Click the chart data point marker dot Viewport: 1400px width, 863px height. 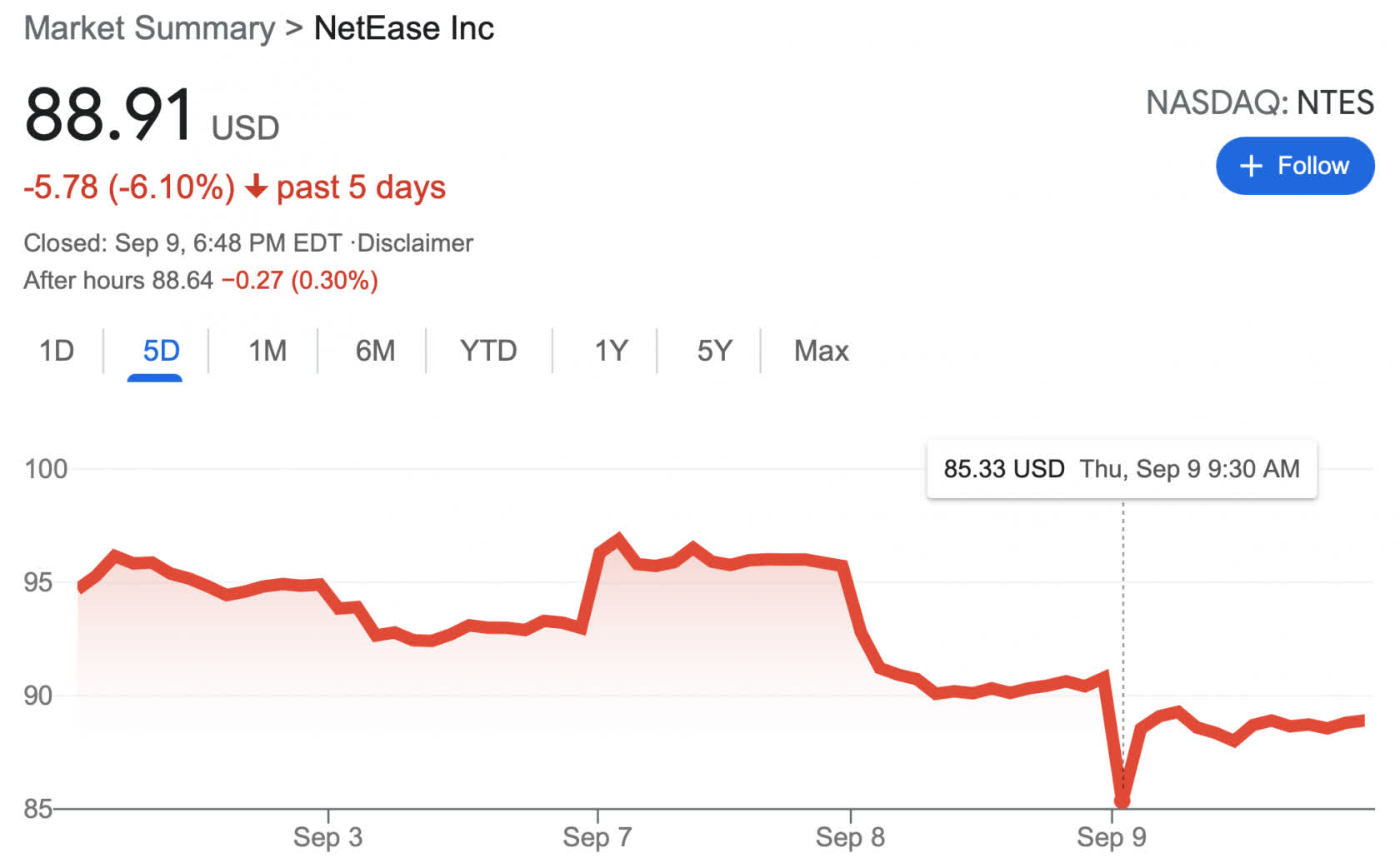click(1122, 801)
